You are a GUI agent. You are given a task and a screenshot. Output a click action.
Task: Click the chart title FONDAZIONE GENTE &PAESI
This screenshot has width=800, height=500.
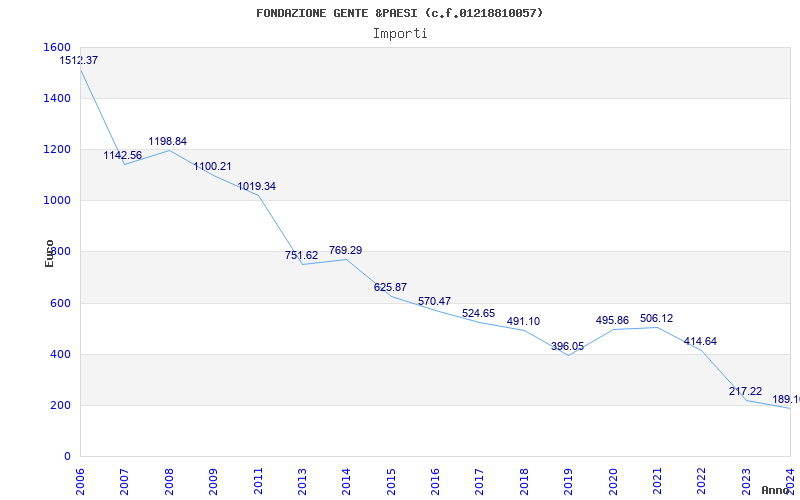(x=400, y=13)
